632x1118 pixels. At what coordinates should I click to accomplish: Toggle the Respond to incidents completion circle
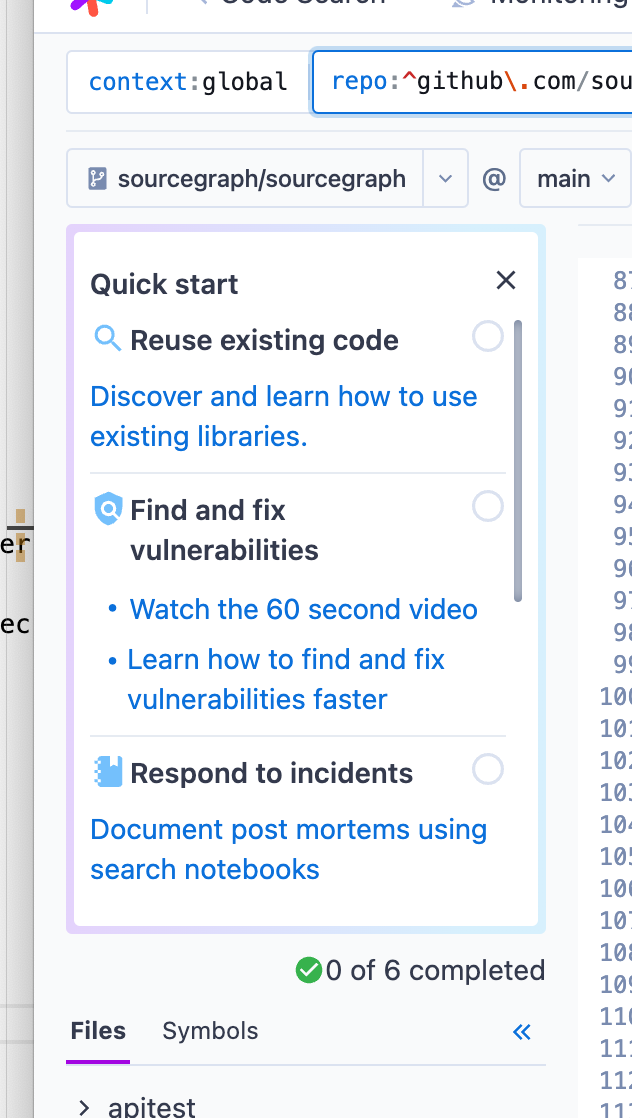coord(488,770)
